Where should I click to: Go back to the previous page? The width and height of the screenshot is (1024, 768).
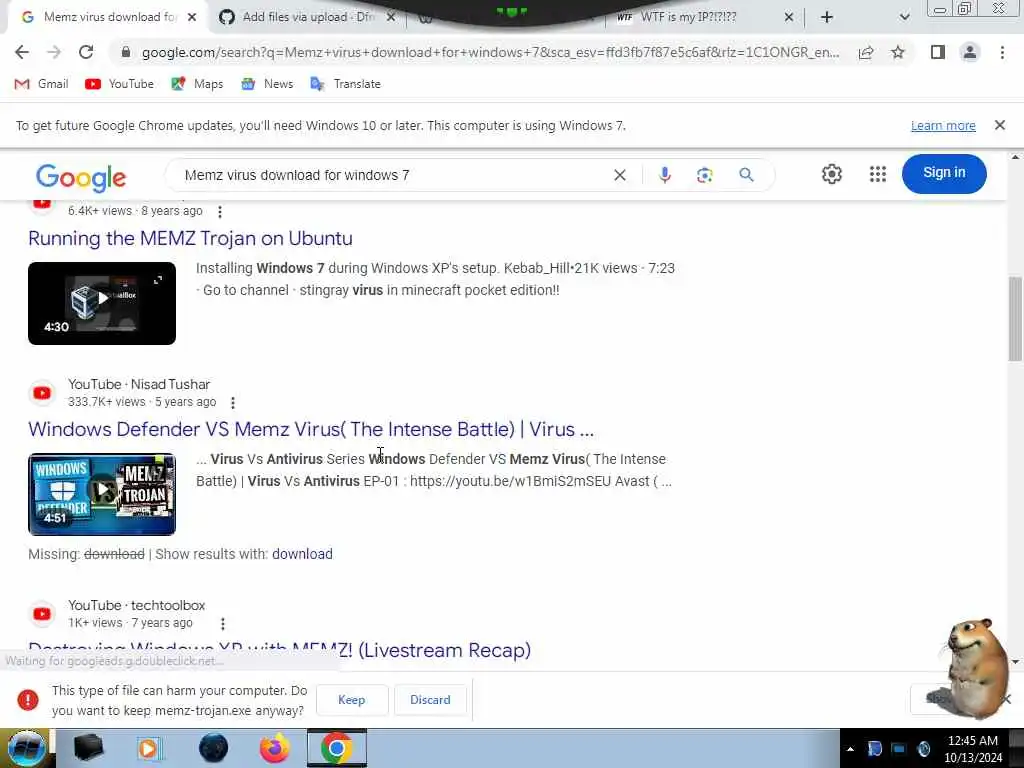(x=22, y=52)
